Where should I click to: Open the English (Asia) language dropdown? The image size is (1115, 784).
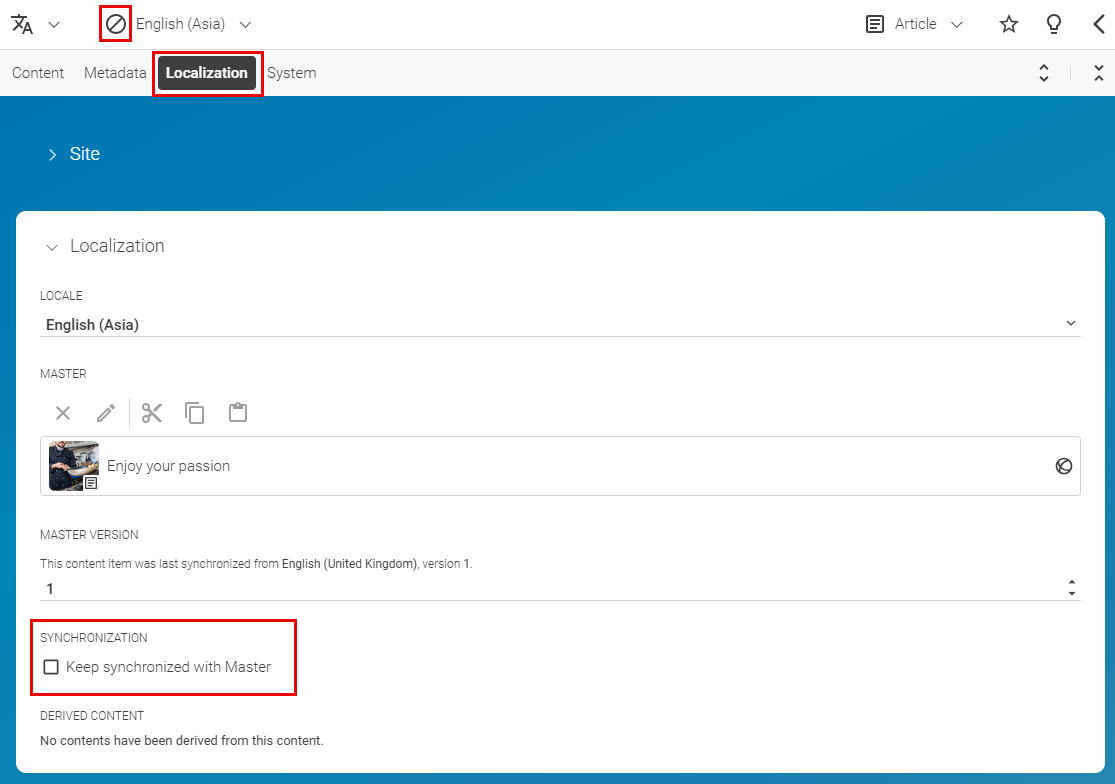pos(245,23)
